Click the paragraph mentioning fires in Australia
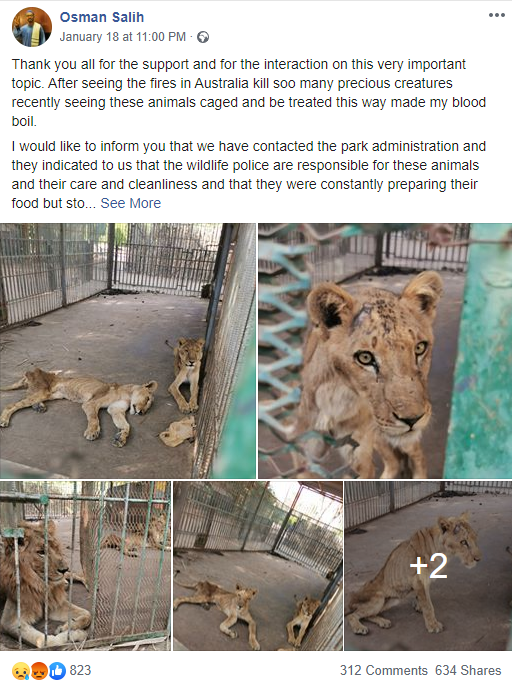Viewport: 512px width, 682px height. tap(249, 93)
